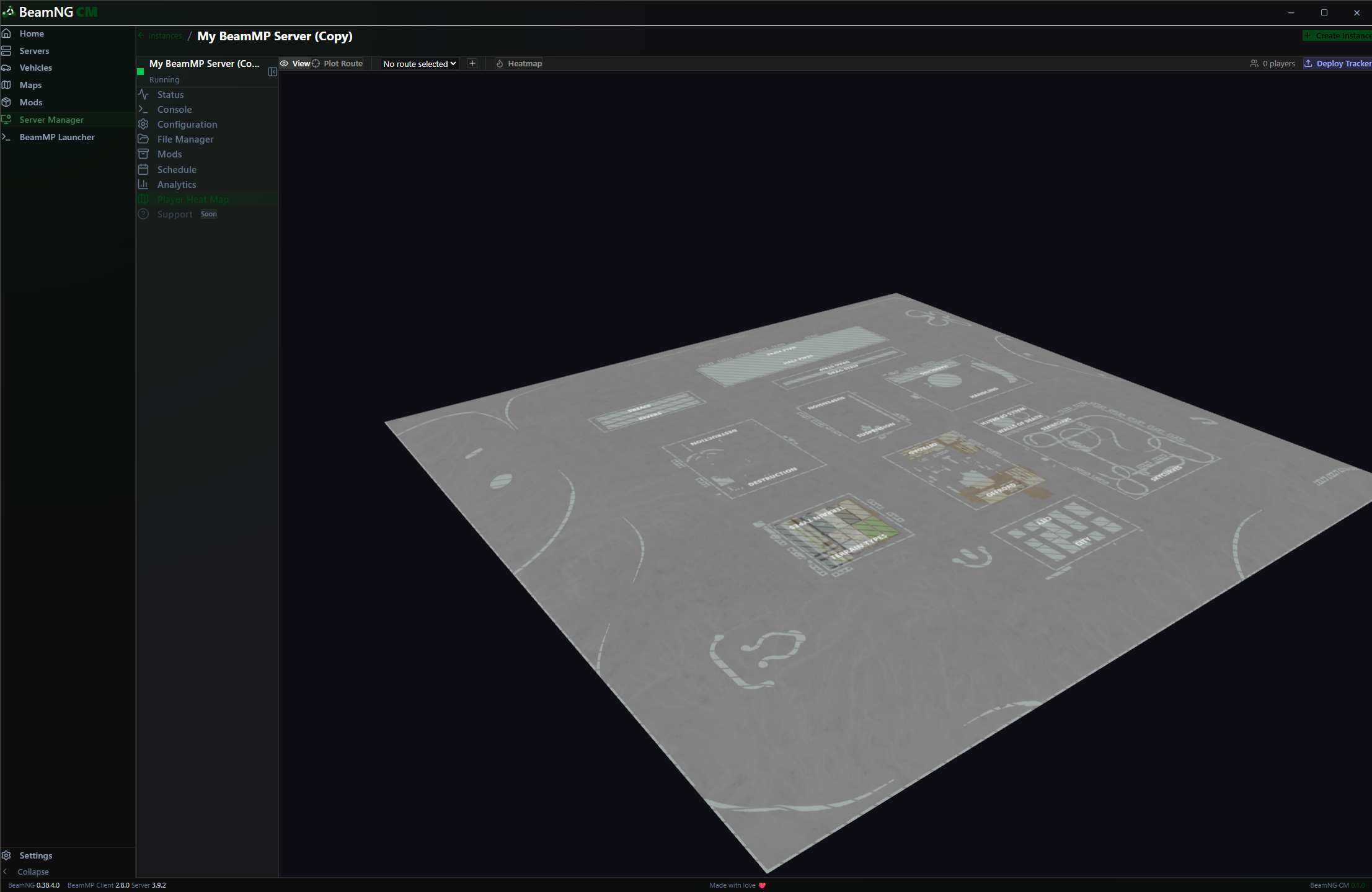Viewport: 1372px width, 892px height.
Task: Click the Status pulse icon
Action: coord(143,94)
